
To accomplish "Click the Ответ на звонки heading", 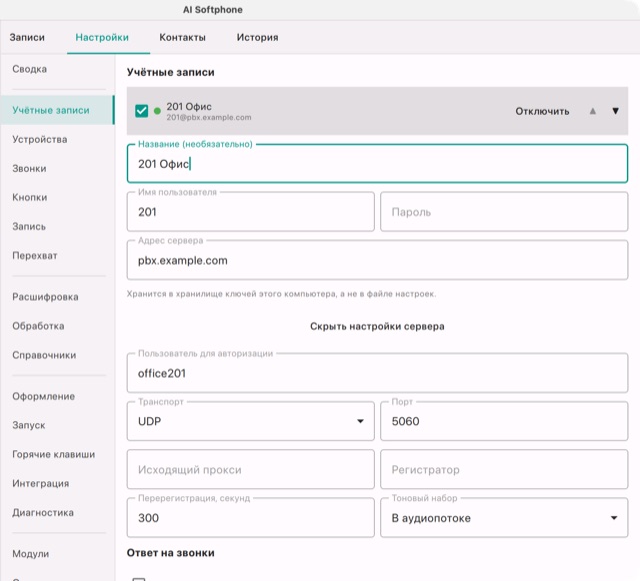I will click(x=171, y=553).
